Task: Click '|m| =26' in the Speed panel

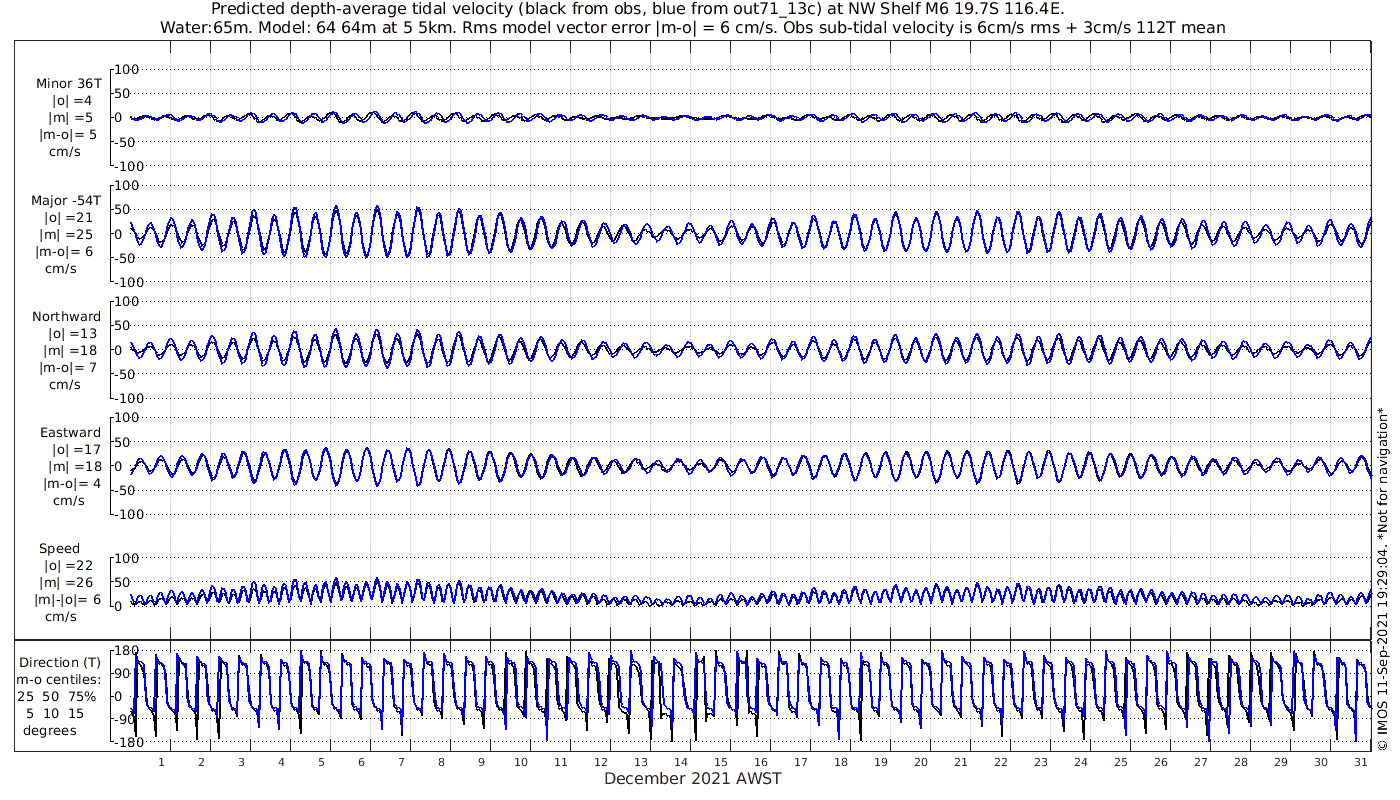Action: coord(70,583)
